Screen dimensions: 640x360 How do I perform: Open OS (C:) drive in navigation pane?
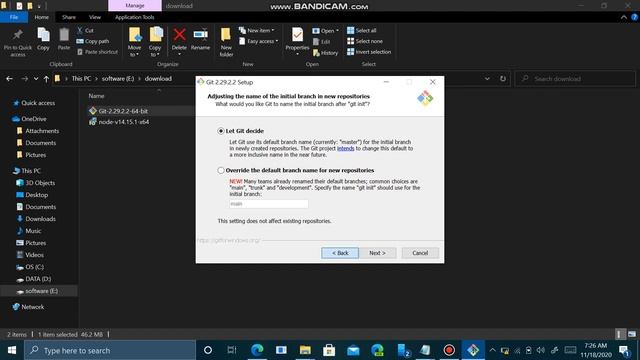coord(34,267)
